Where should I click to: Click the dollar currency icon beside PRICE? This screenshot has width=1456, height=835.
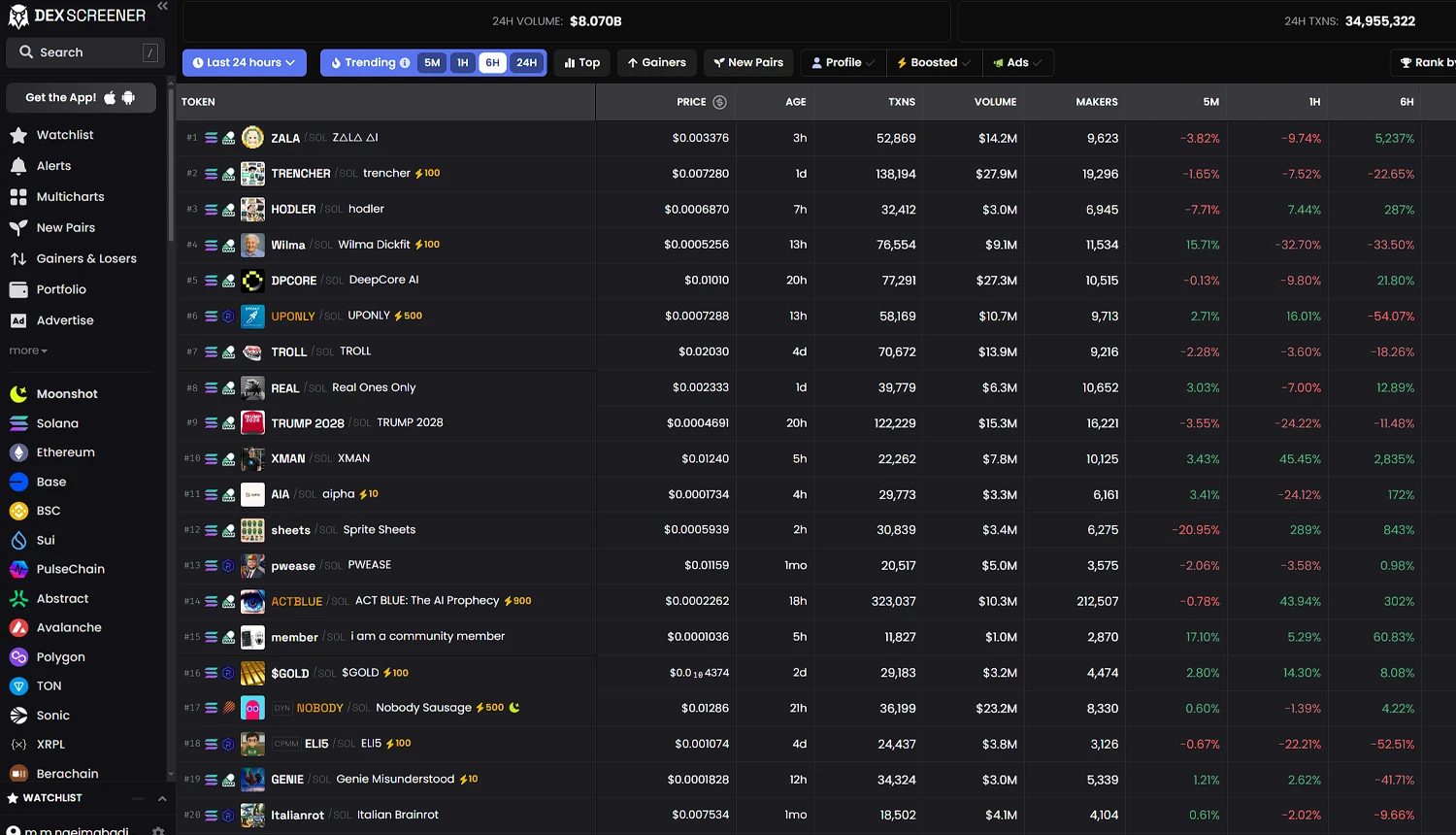[x=719, y=102]
